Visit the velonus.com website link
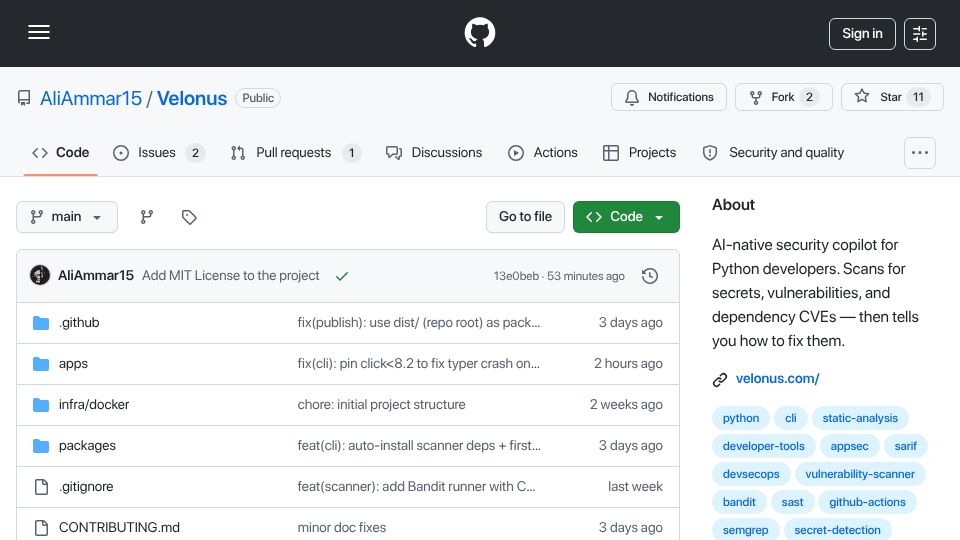Screen dimensions: 960x540 click(778, 378)
